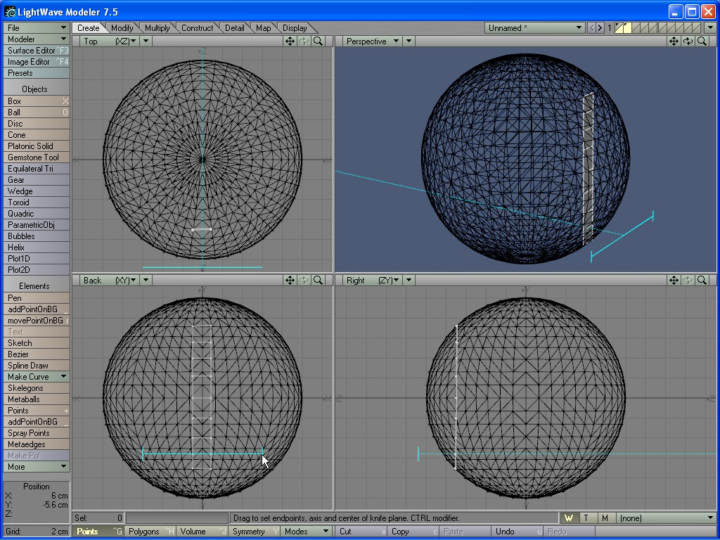Click the zoom magnifier in the Right viewport
Image resolution: width=720 pixels, height=540 pixels.
click(702, 280)
